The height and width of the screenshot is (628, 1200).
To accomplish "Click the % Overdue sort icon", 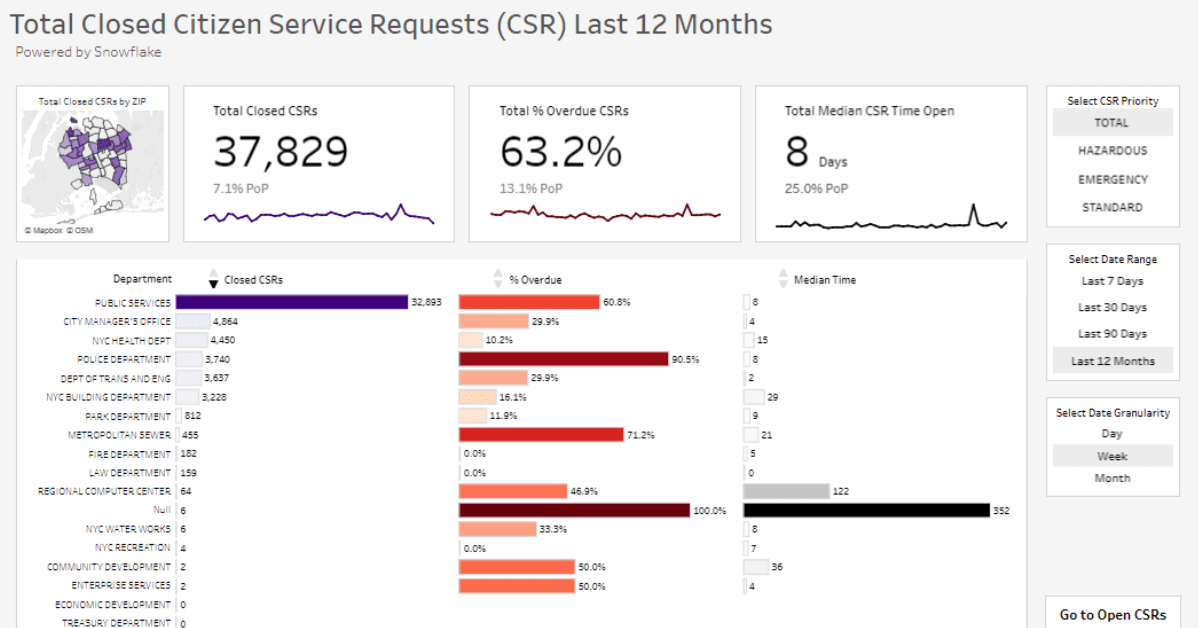I will (498, 279).
